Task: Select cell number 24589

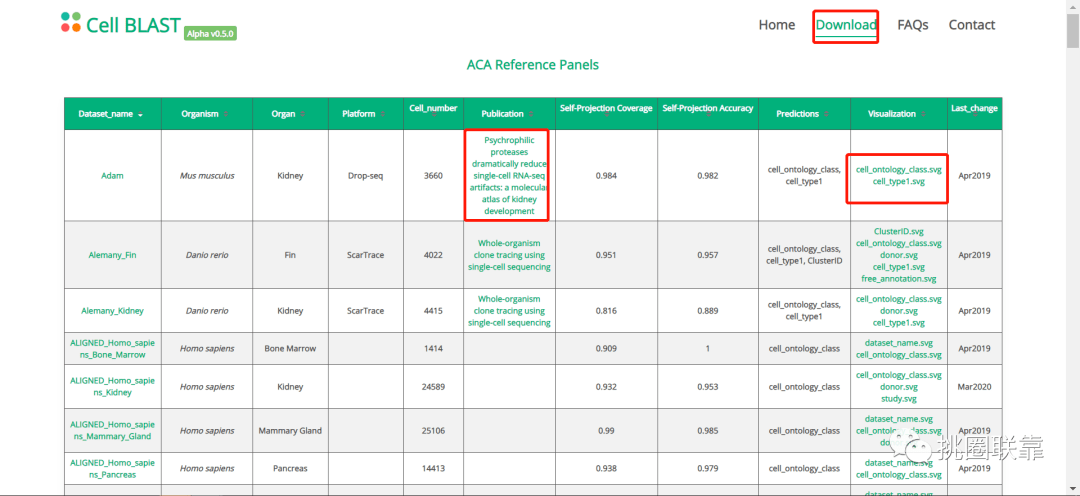Action: pyautogui.click(x=433, y=386)
